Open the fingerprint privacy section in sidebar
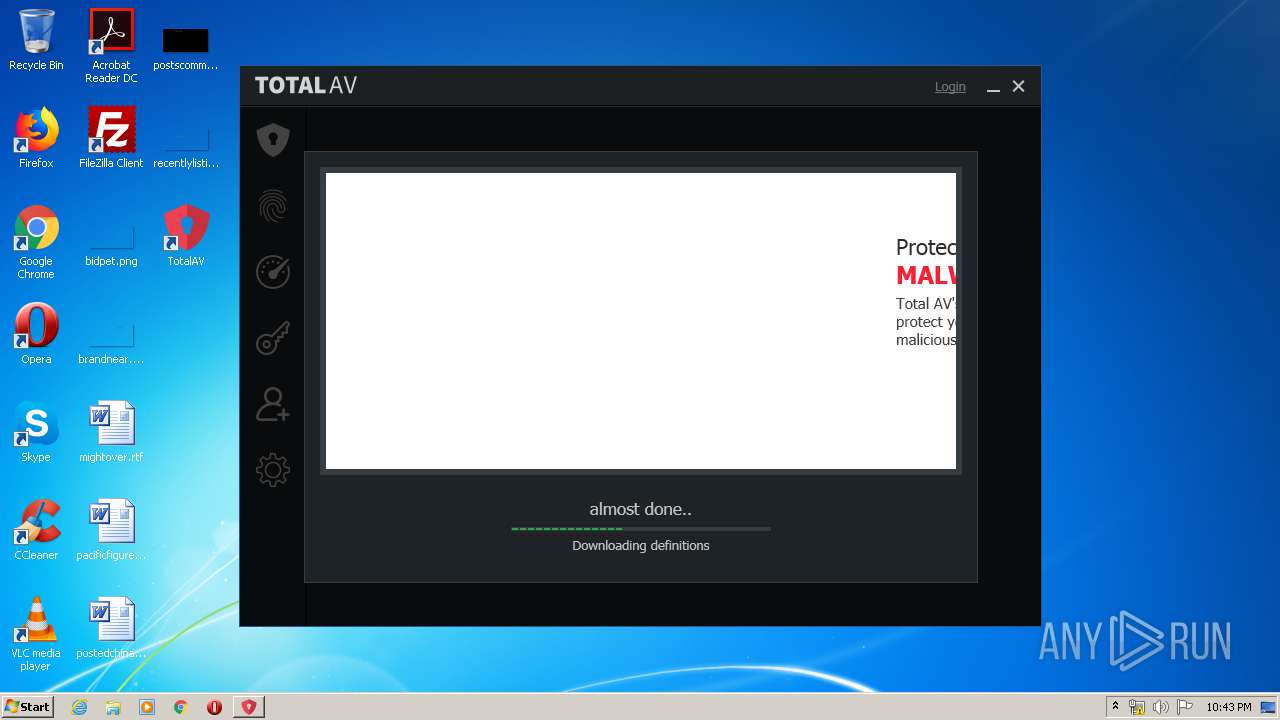 coord(273,206)
